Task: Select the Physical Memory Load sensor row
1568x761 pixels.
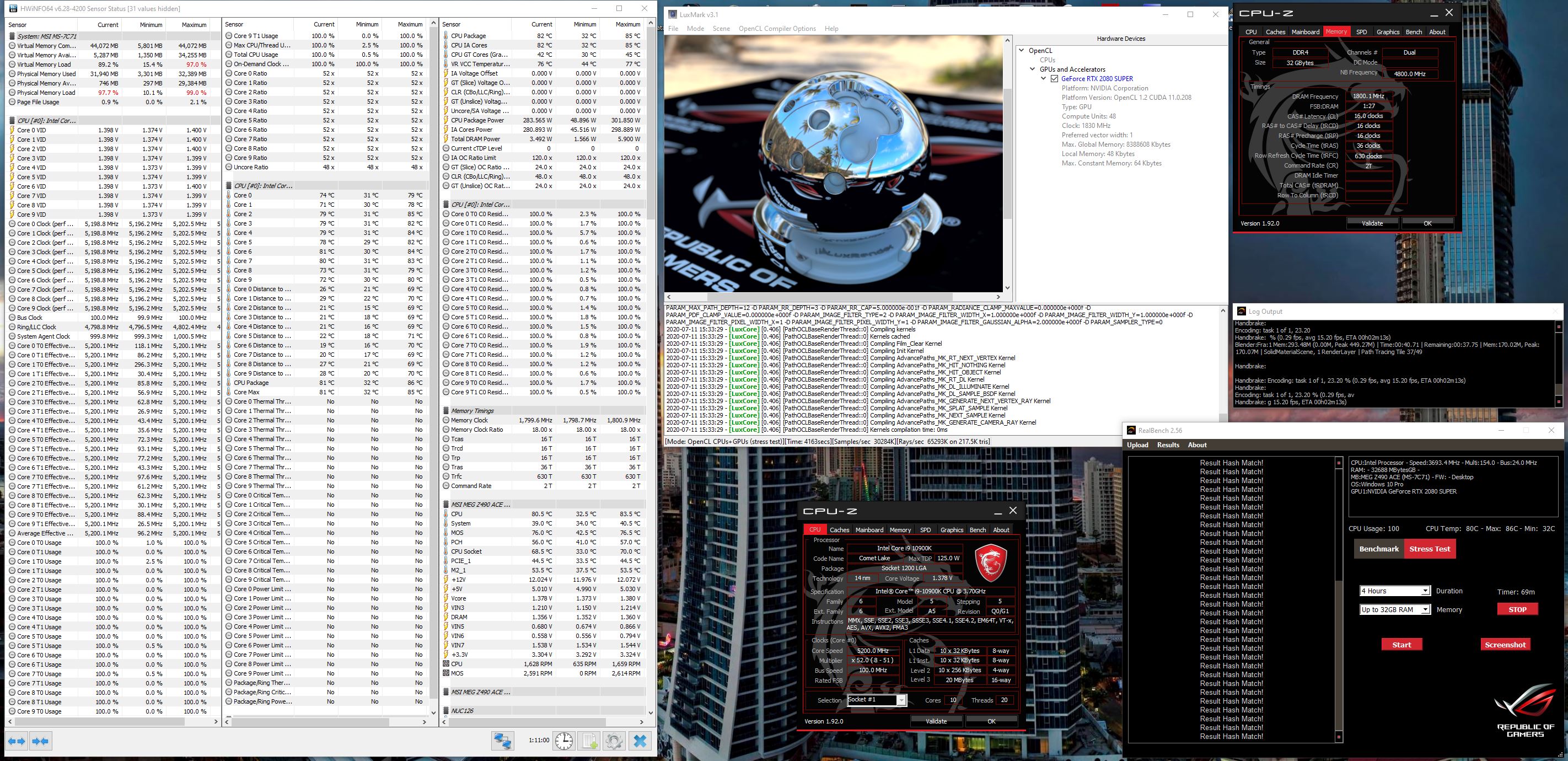Action: [x=112, y=93]
